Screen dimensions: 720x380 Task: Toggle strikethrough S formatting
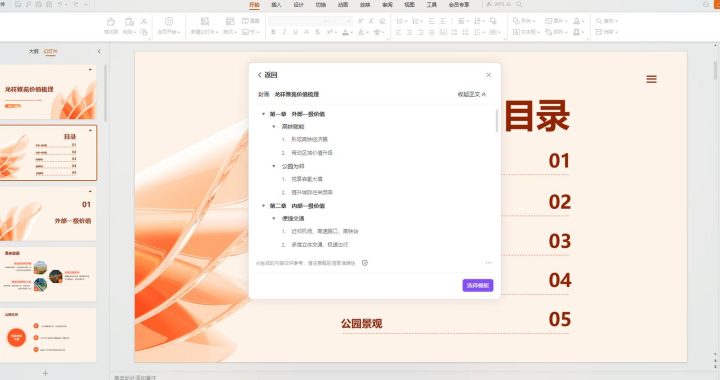(x=317, y=32)
